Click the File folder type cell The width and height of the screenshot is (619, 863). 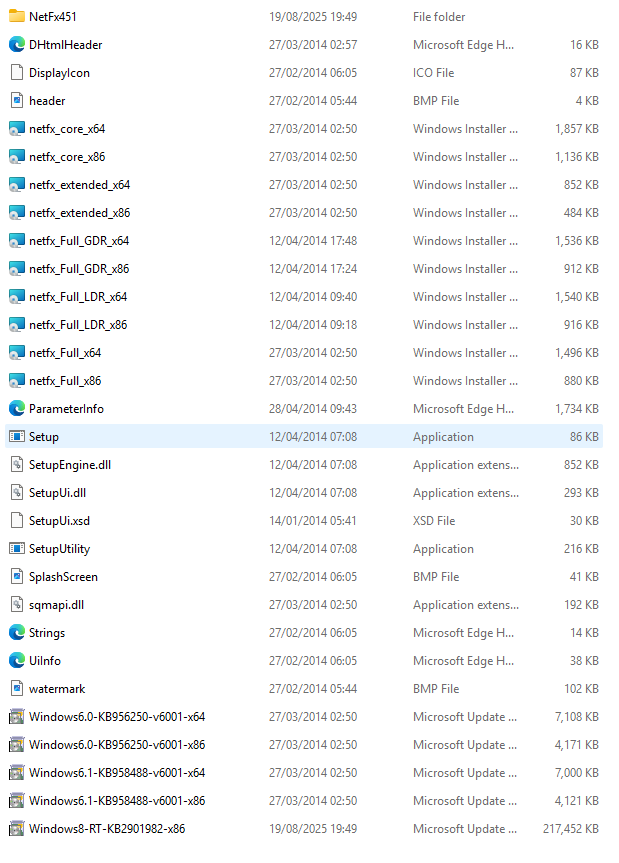coord(439,17)
